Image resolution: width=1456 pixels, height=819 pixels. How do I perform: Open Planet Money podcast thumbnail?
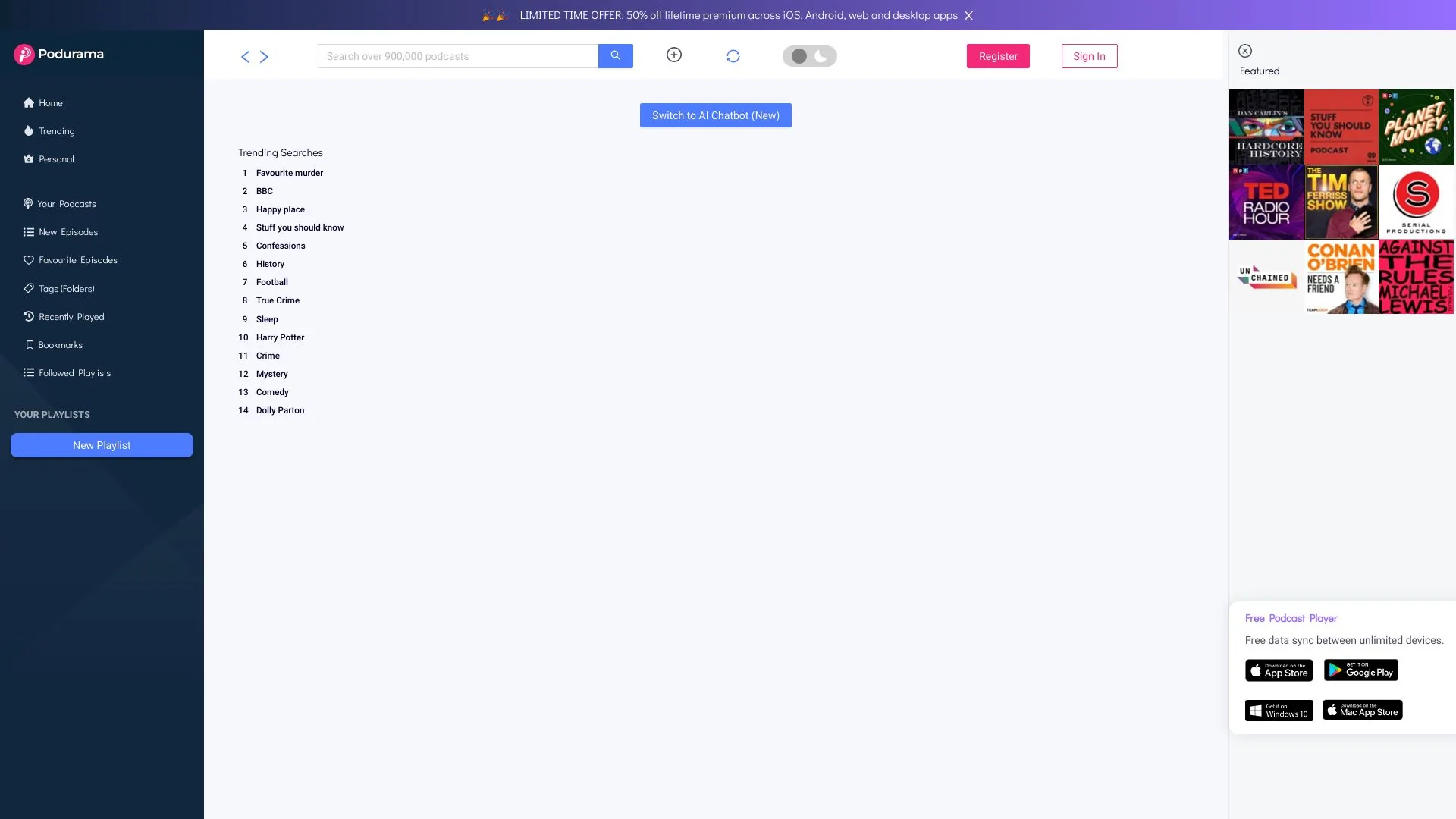coord(1417,127)
